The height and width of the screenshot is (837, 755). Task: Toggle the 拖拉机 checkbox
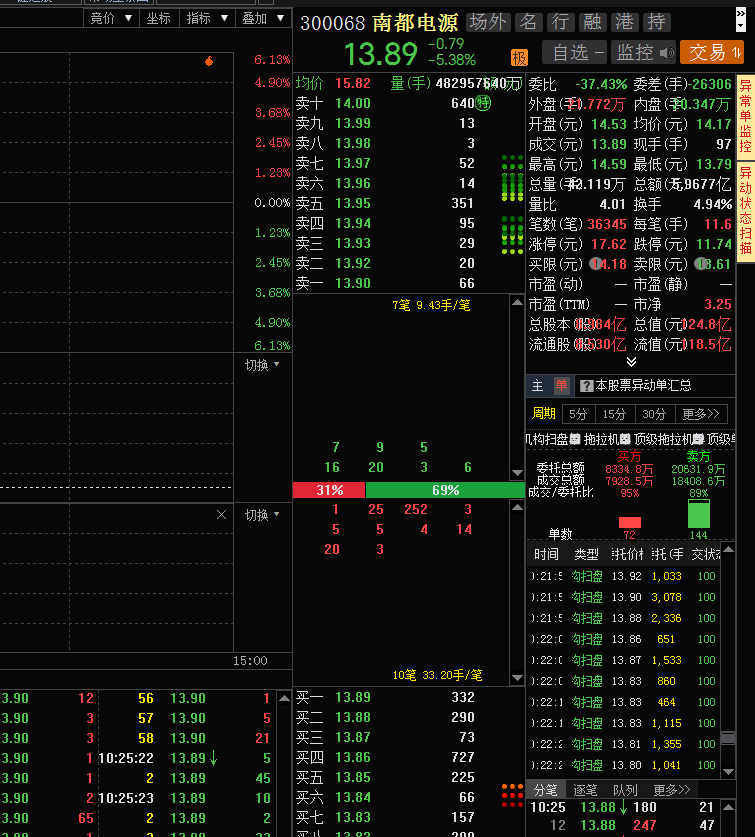click(x=625, y=439)
